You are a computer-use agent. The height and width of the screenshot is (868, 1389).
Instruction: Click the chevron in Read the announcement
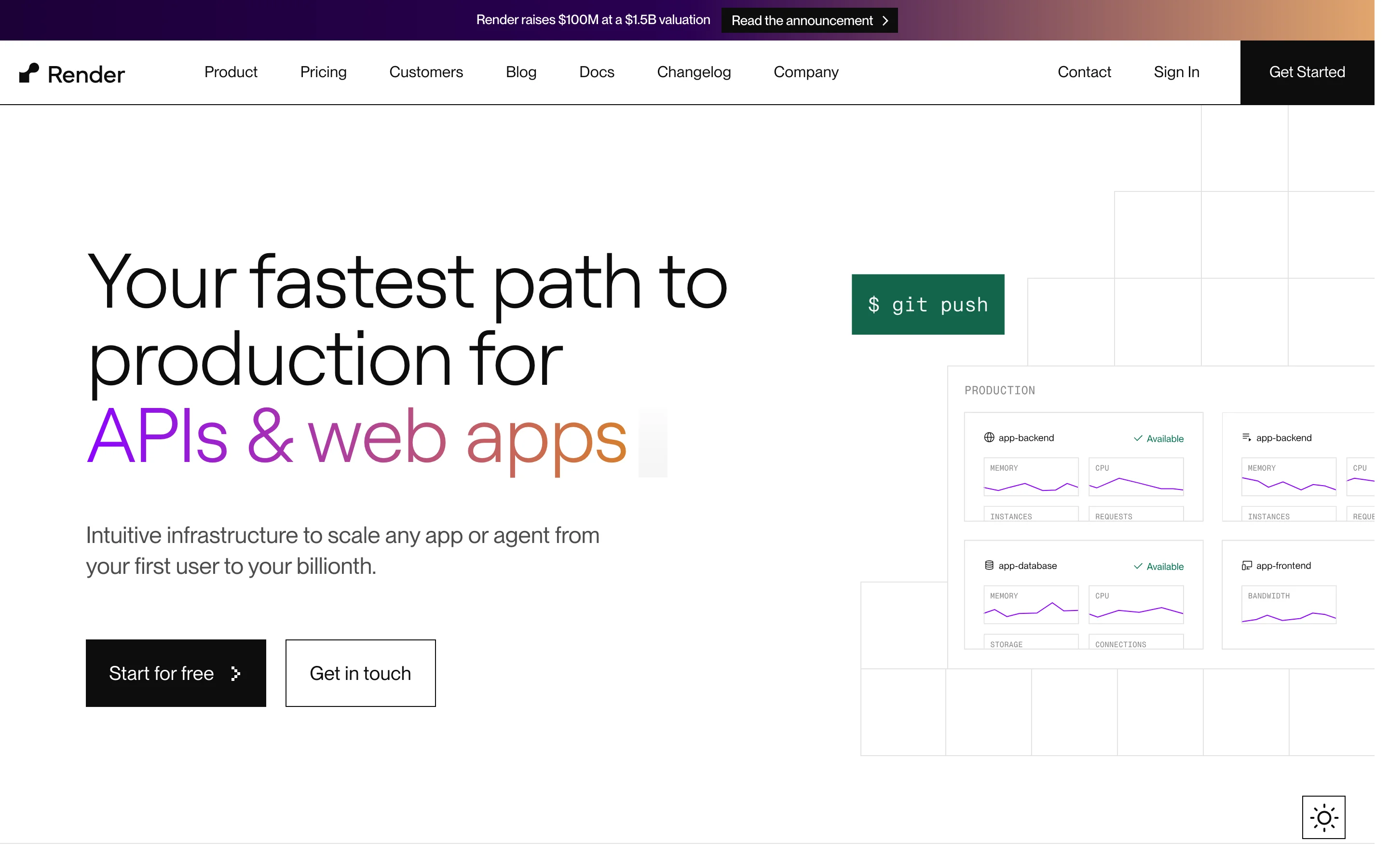tap(885, 21)
